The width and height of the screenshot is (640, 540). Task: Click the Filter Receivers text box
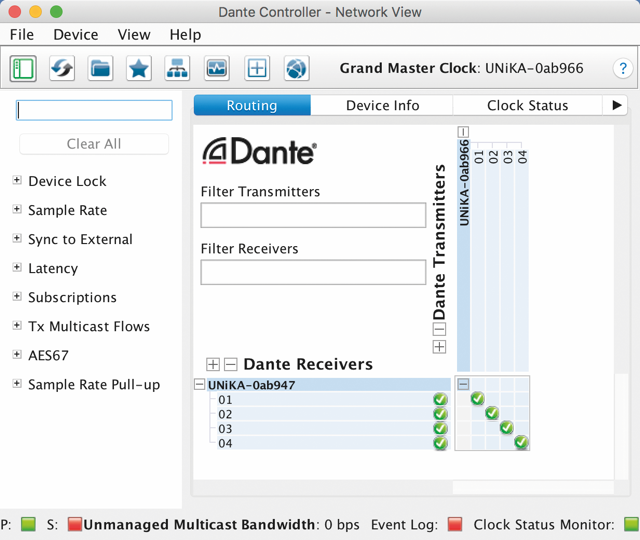(313, 272)
